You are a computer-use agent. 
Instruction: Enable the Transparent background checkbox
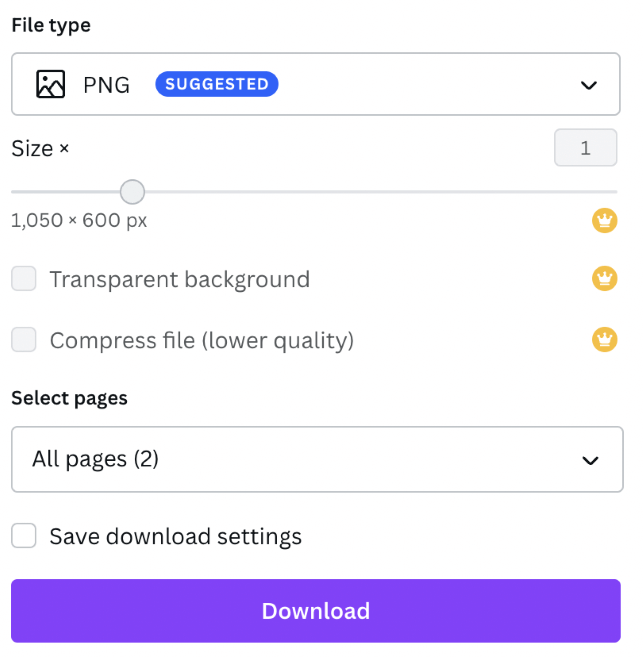[24, 278]
